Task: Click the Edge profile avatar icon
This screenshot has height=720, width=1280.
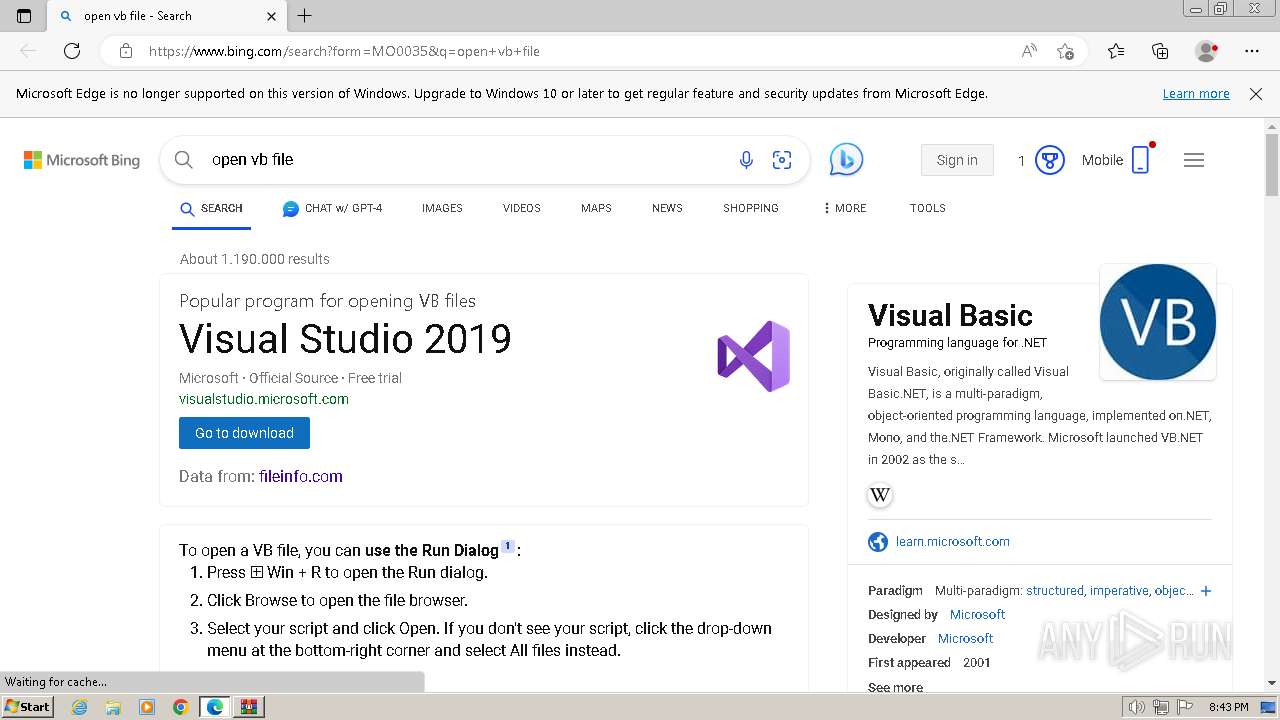Action: [x=1207, y=51]
